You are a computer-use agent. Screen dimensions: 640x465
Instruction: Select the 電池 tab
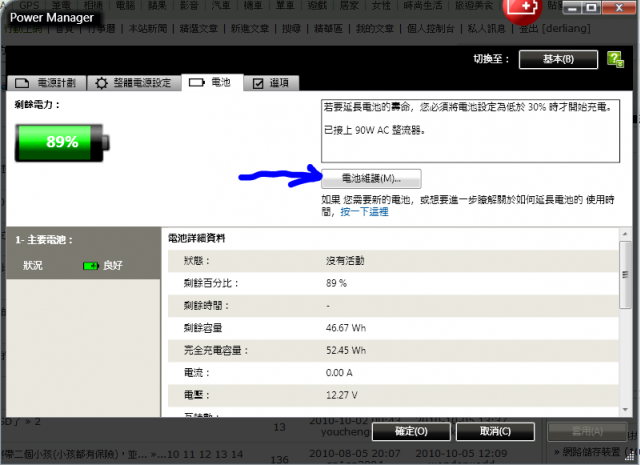point(212,82)
